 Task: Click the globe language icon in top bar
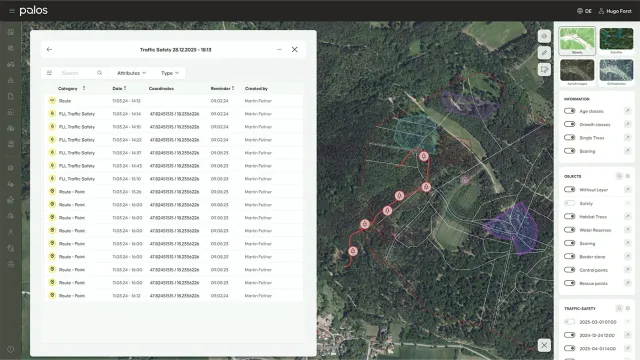click(x=580, y=11)
